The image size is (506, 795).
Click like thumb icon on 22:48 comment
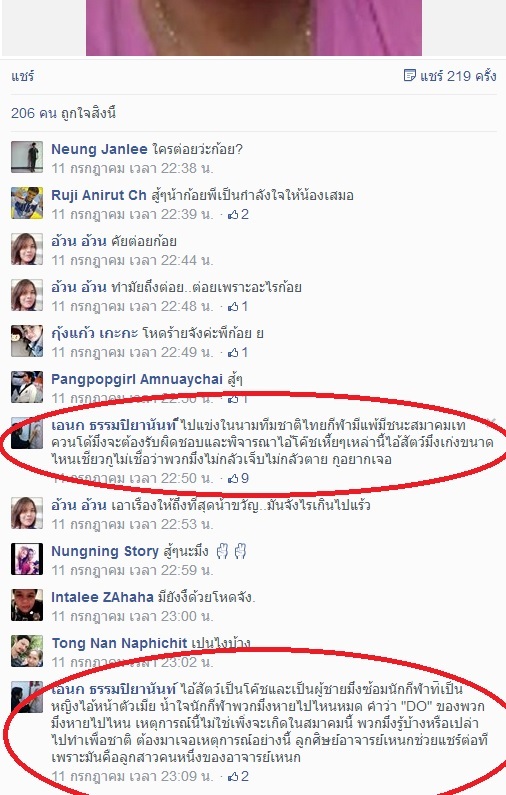click(x=233, y=307)
